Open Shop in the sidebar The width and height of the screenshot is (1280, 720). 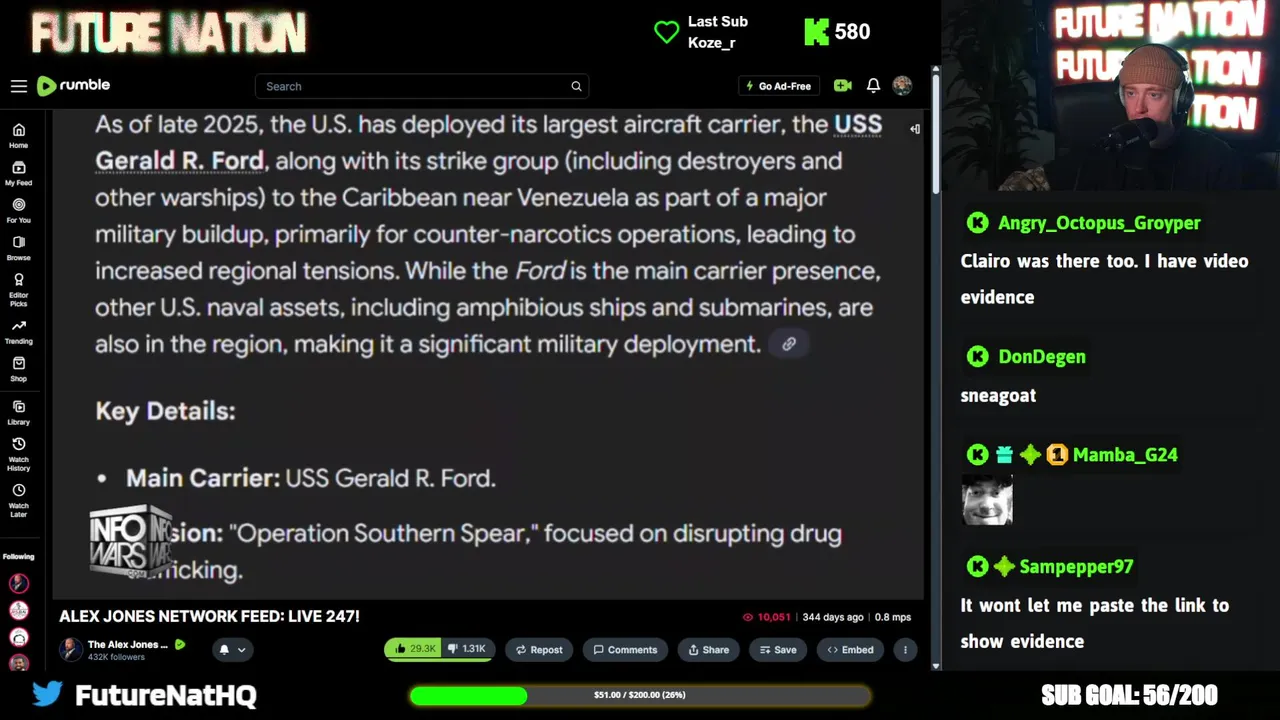pyautogui.click(x=18, y=369)
